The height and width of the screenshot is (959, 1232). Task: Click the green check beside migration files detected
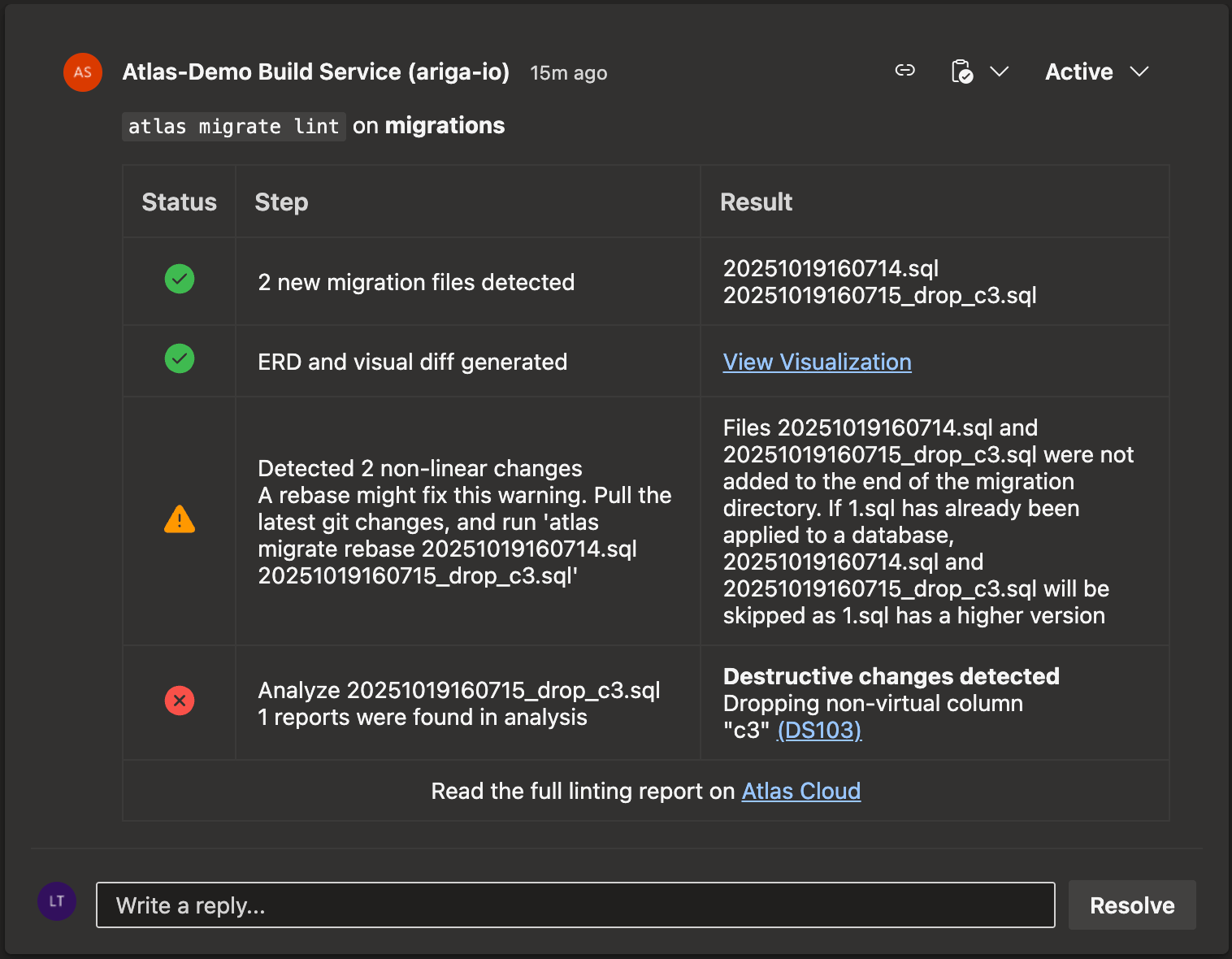click(179, 279)
